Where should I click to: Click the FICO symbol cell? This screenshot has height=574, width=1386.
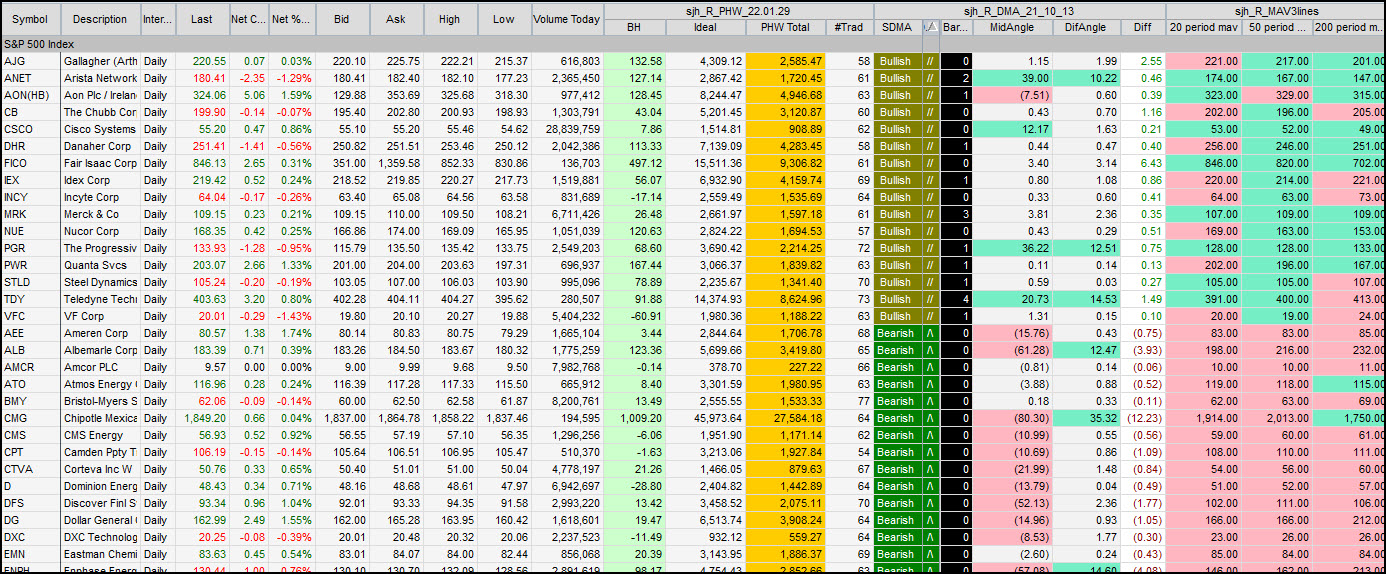click(x=30, y=163)
